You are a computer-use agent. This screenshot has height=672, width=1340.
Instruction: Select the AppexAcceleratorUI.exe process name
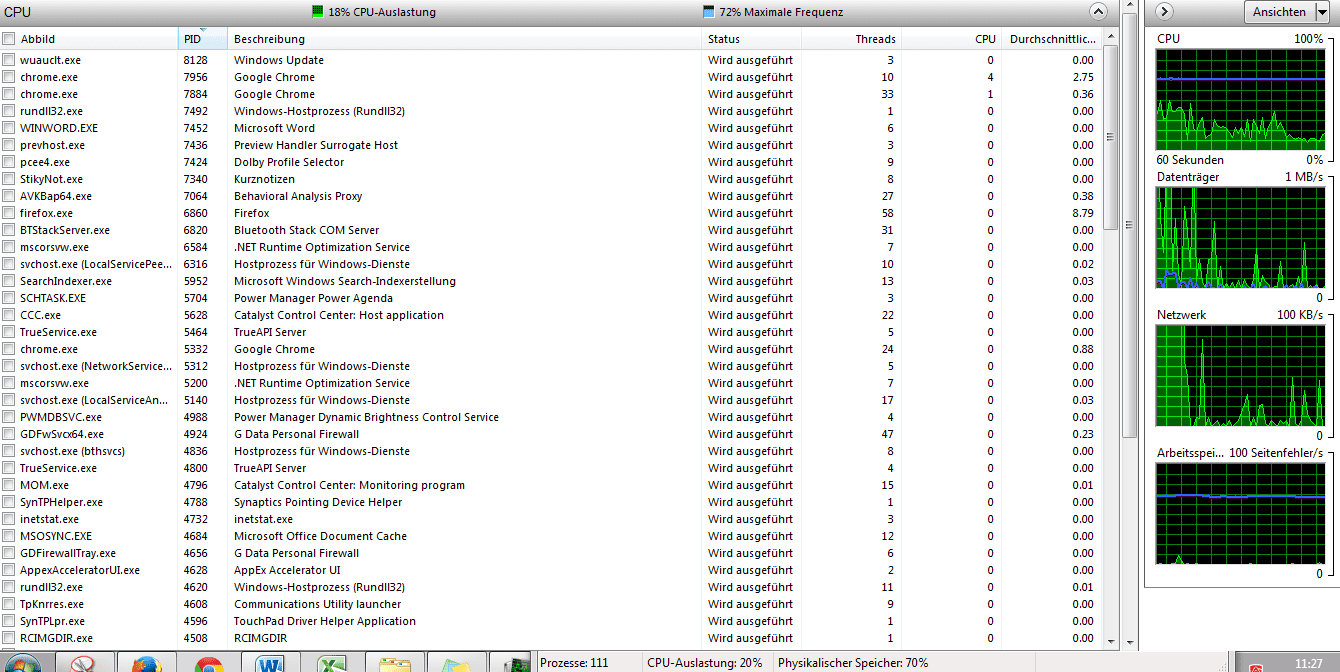click(80, 570)
